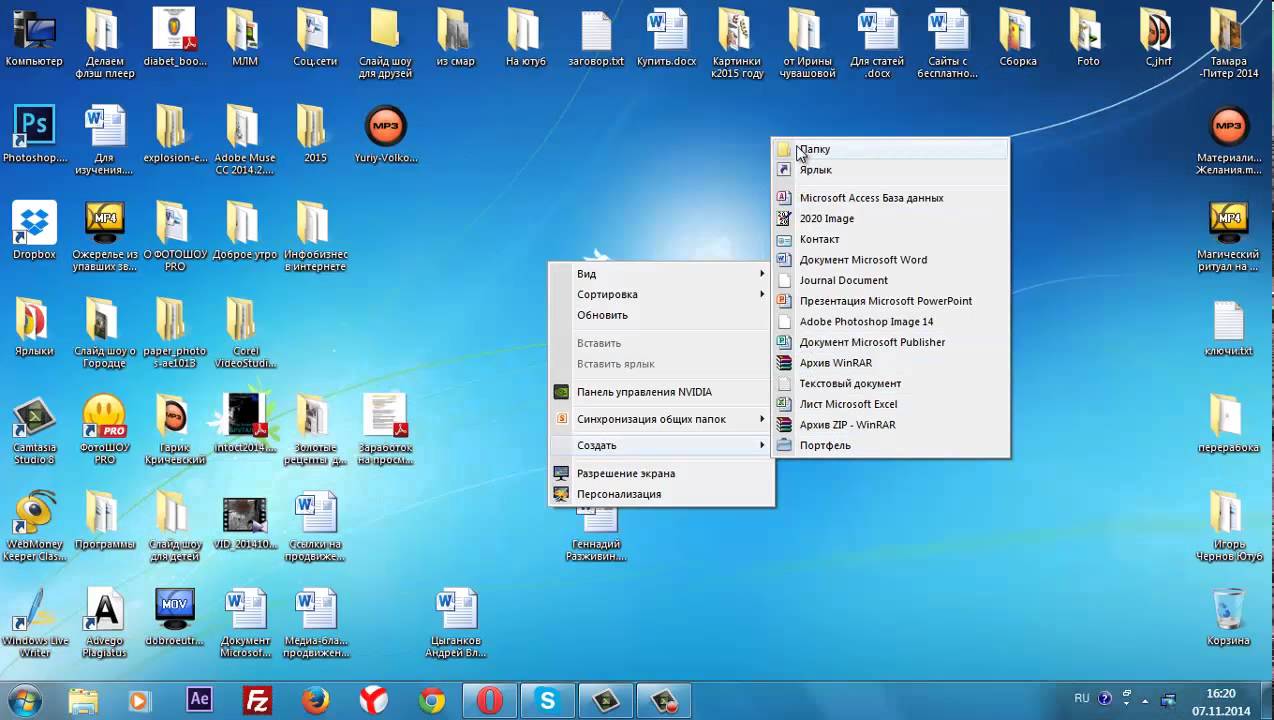The width and height of the screenshot is (1274, 720).
Task: Create Презентация Microsoft PowerPoint
Action: point(890,301)
